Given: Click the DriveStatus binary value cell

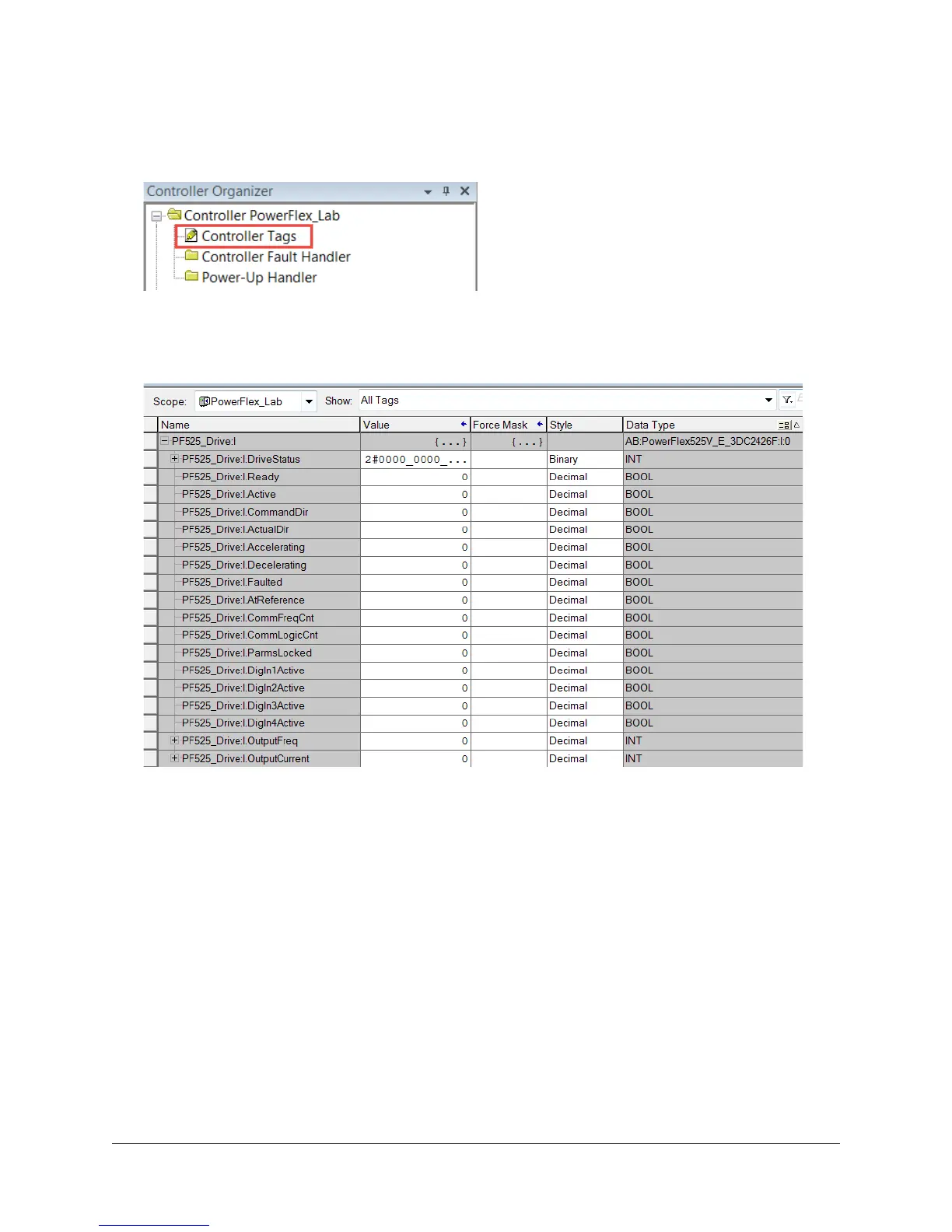Looking at the screenshot, I should tap(416, 459).
